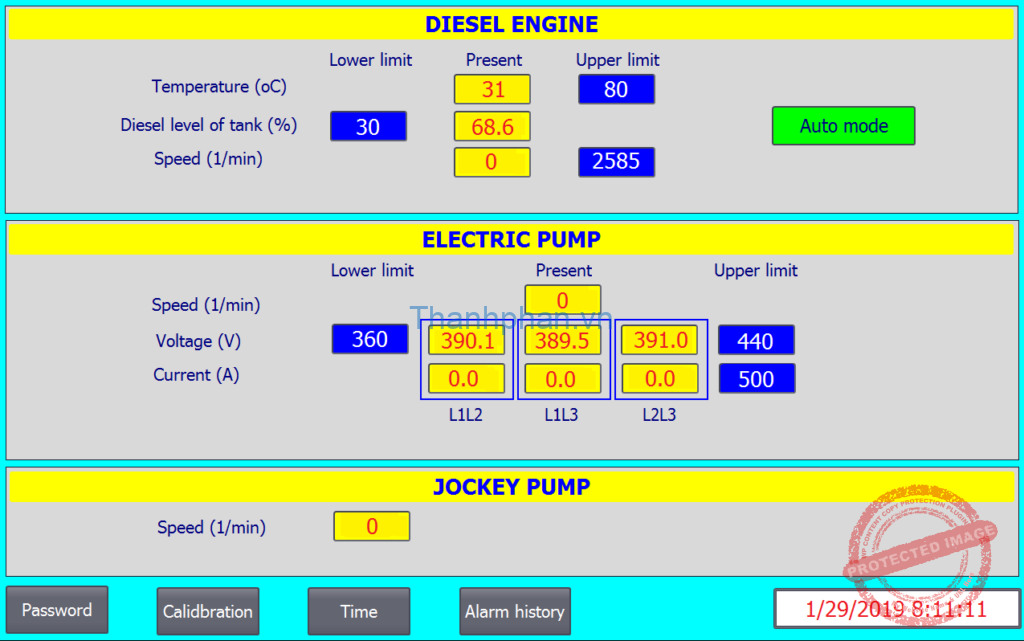Edit electric pump voltage upper limit 440
1024x641 pixels.
[756, 340]
